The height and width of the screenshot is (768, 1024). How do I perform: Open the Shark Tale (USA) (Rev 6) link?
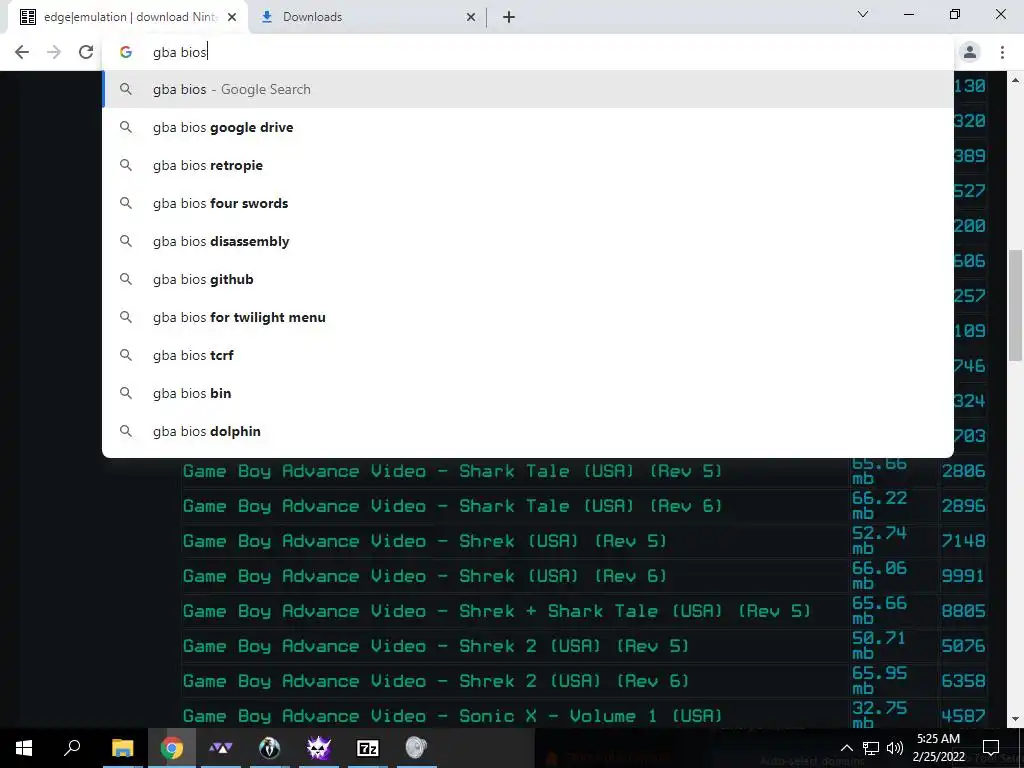coord(452,506)
